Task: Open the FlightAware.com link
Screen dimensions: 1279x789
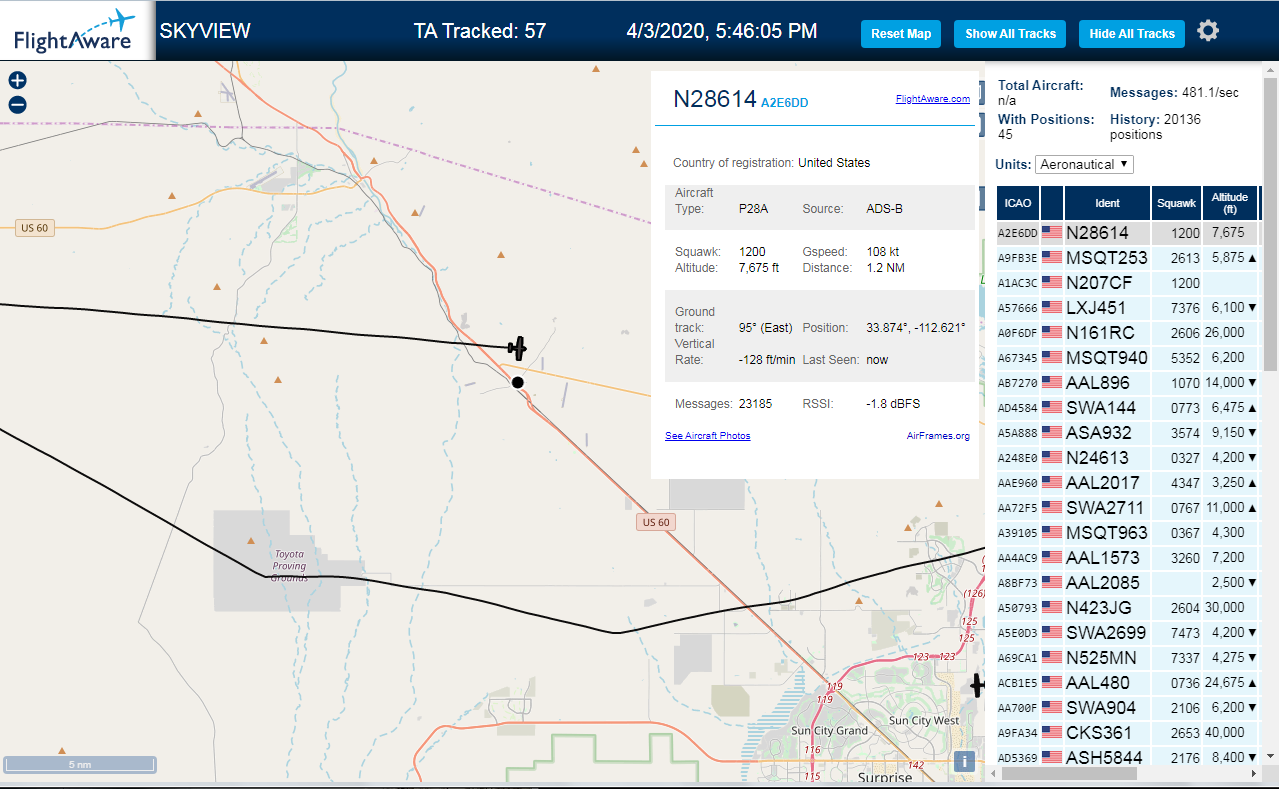Action: (933, 99)
